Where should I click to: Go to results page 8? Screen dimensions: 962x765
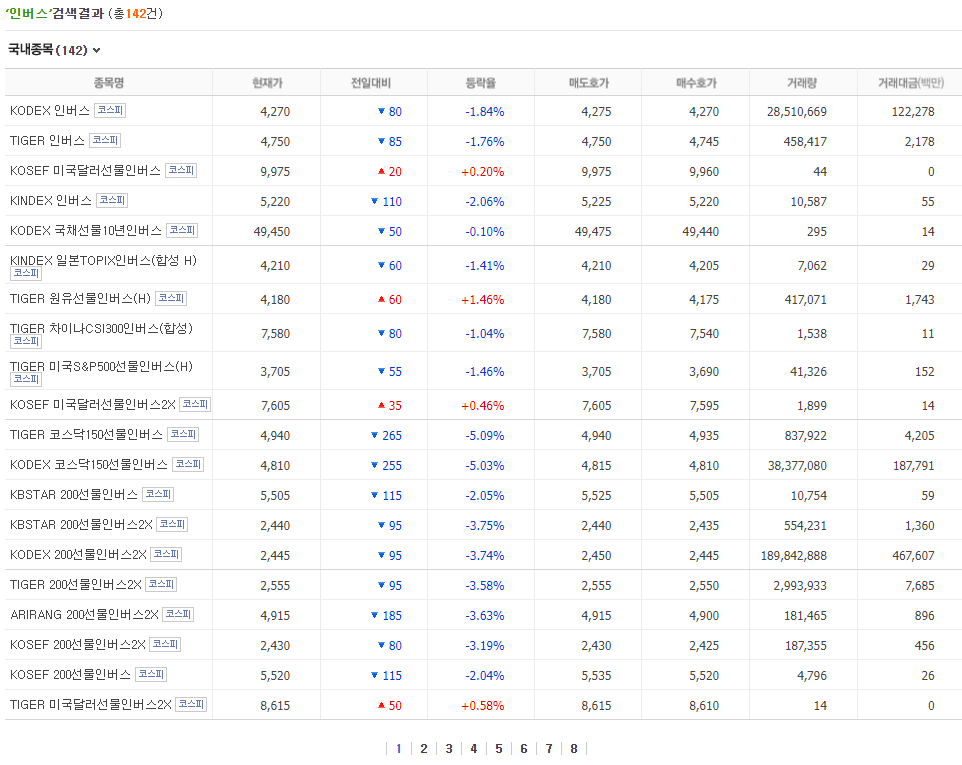click(574, 748)
